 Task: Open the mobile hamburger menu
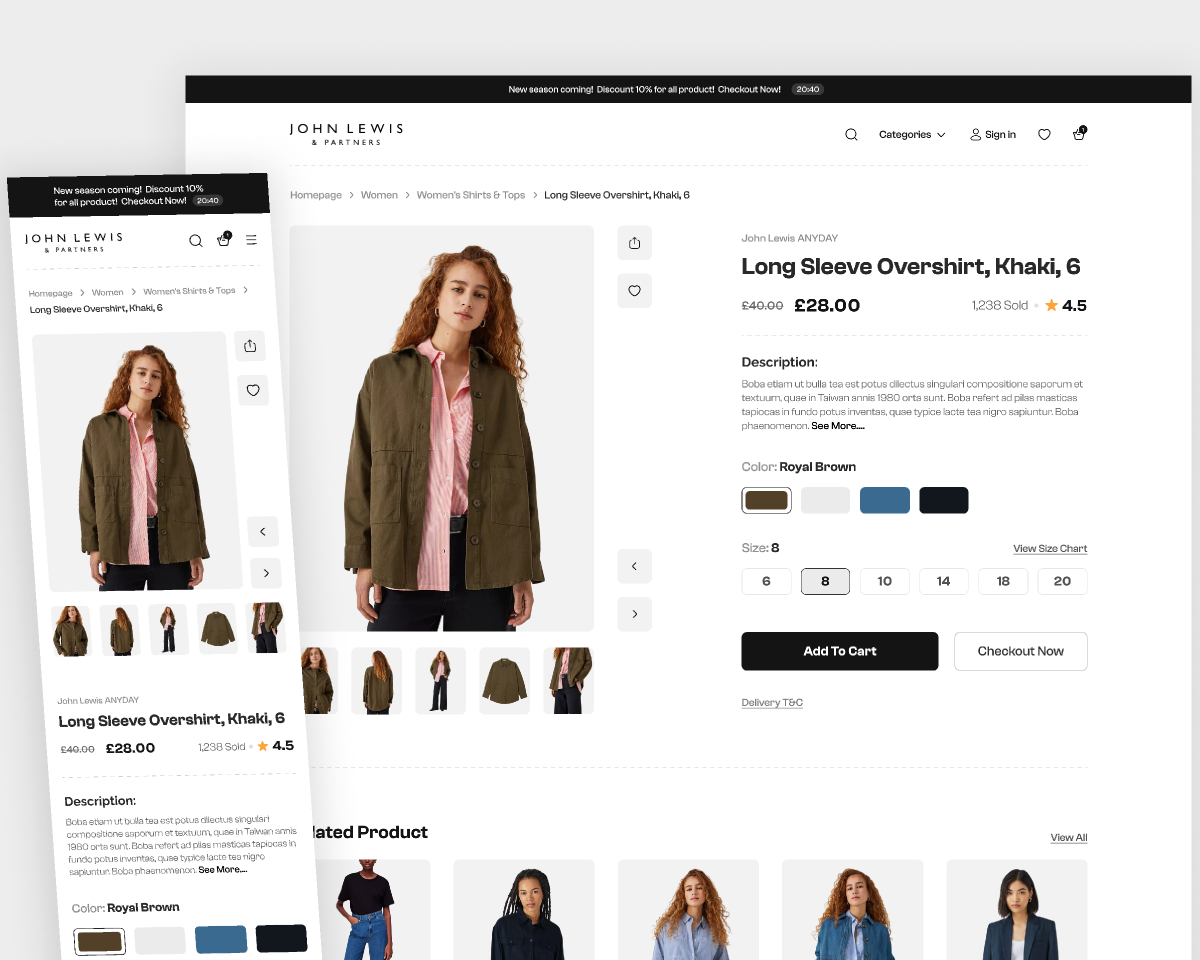pyautogui.click(x=252, y=240)
